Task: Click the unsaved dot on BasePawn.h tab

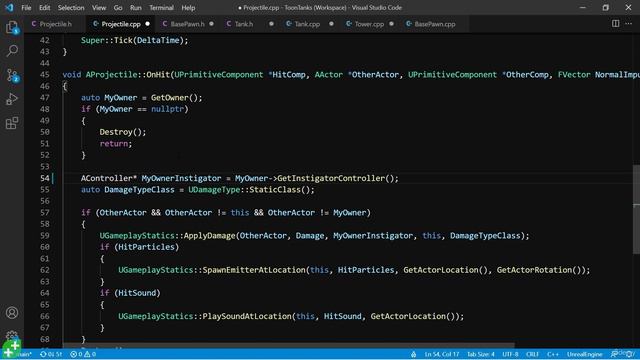Action: coord(211,24)
